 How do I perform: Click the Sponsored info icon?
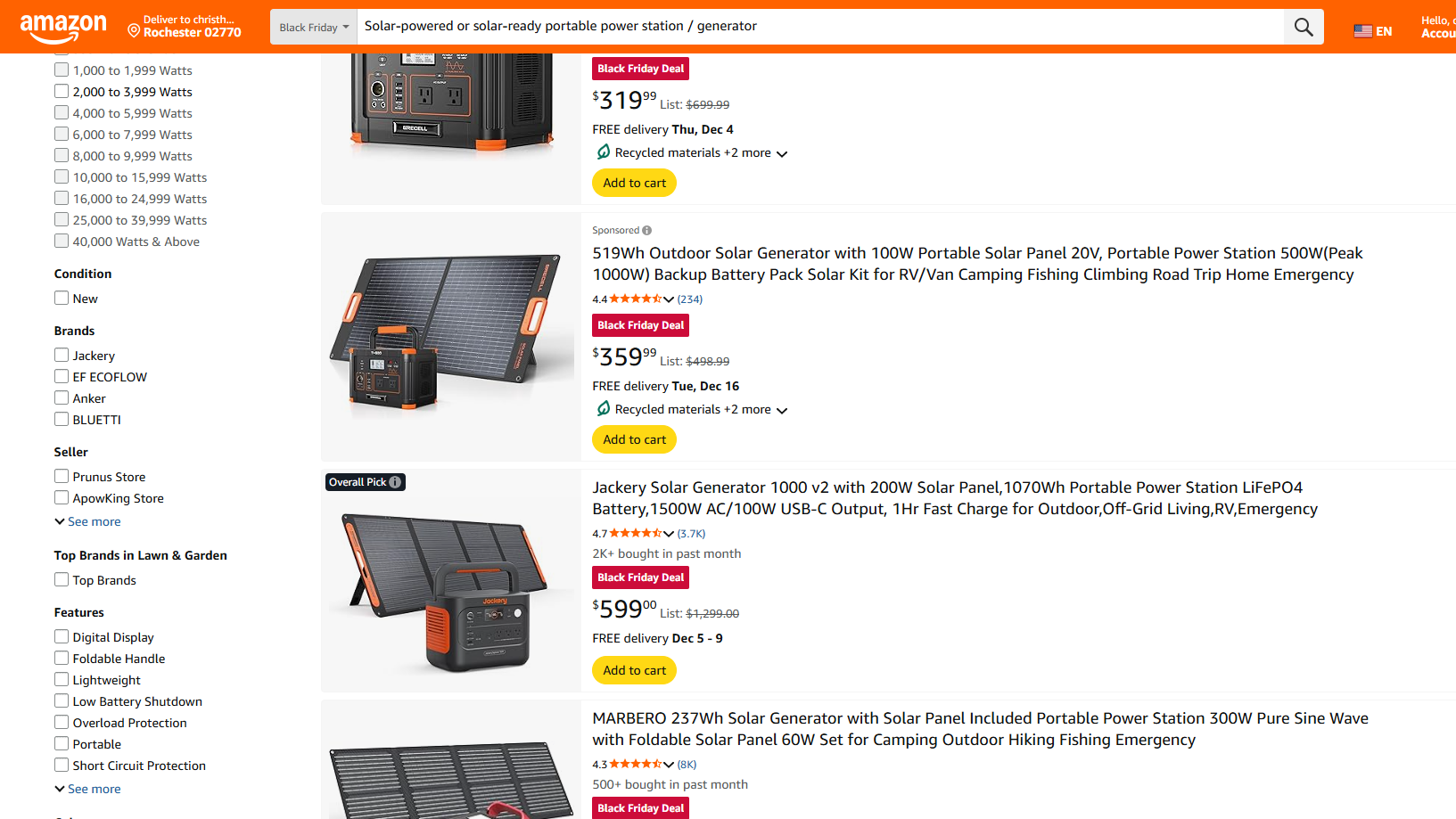[647, 231]
